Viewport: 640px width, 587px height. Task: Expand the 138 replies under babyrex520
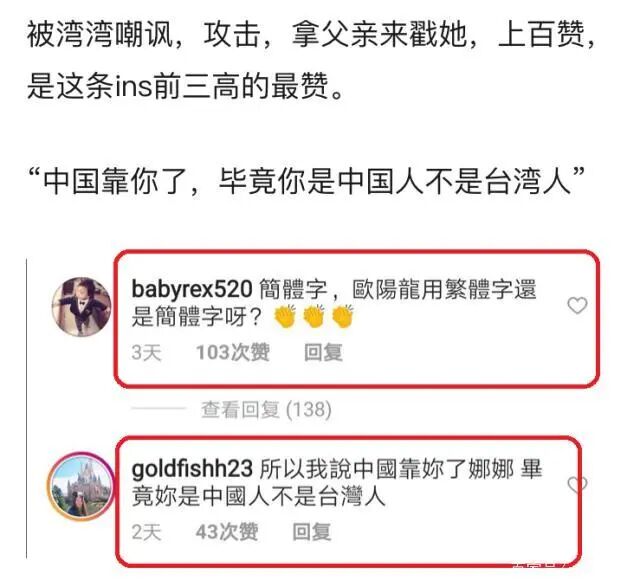266,409
